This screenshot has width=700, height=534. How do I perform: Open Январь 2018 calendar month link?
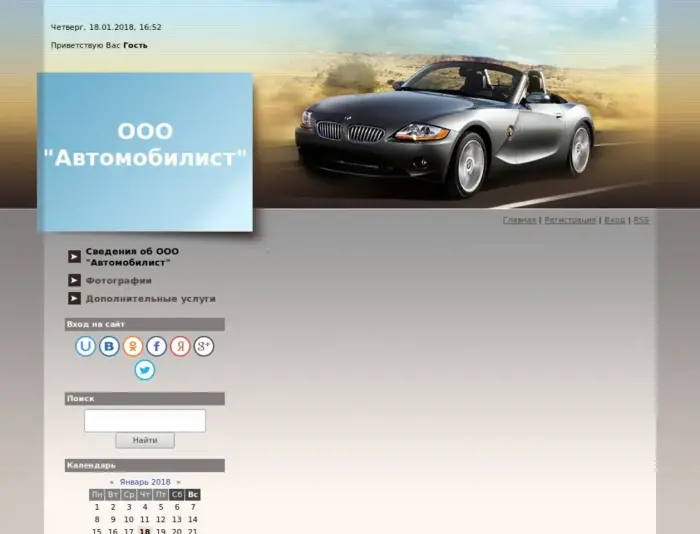tap(145, 482)
